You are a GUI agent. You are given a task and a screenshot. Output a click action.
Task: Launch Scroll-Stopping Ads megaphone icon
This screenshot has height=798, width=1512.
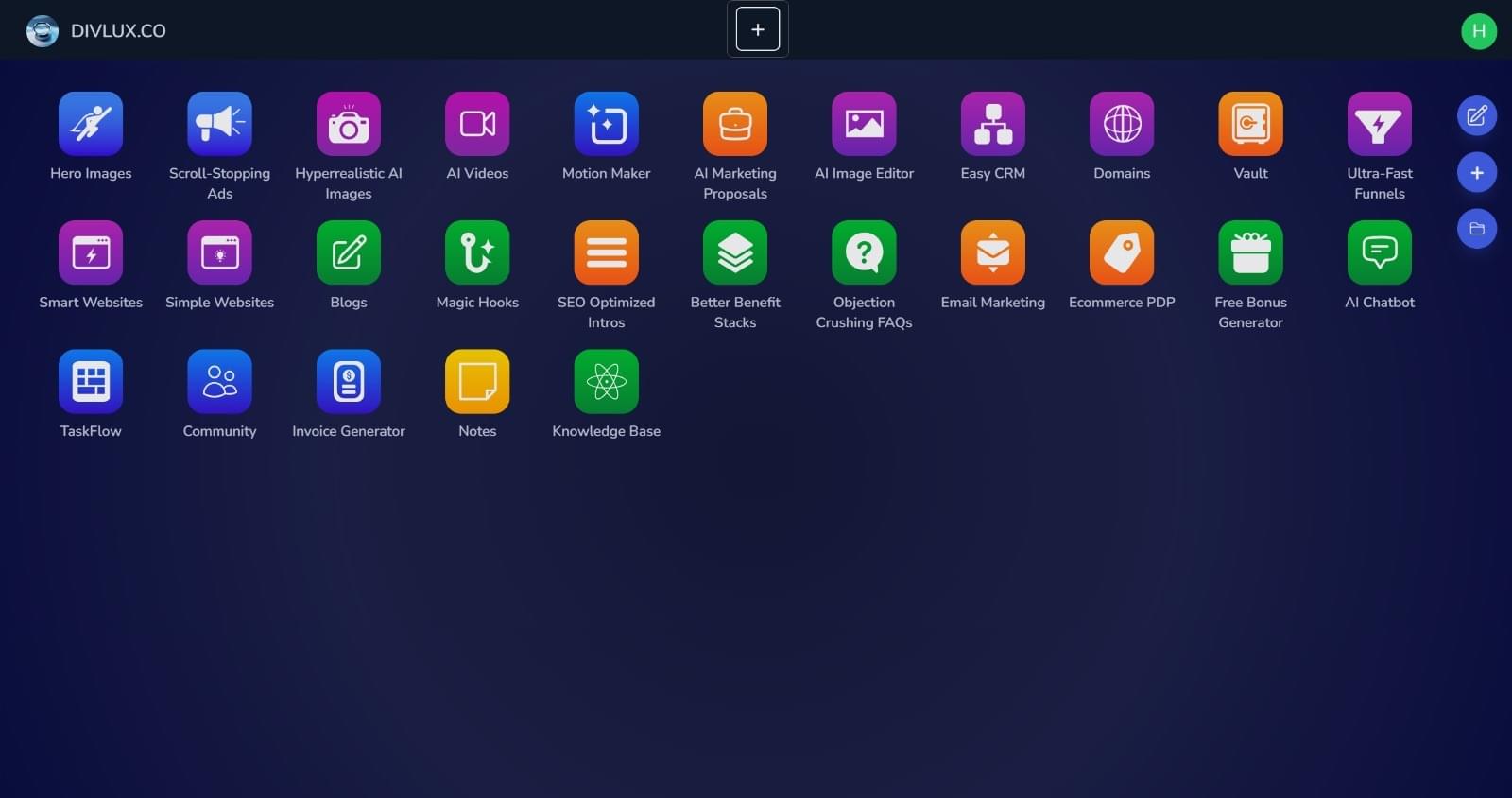tap(219, 124)
